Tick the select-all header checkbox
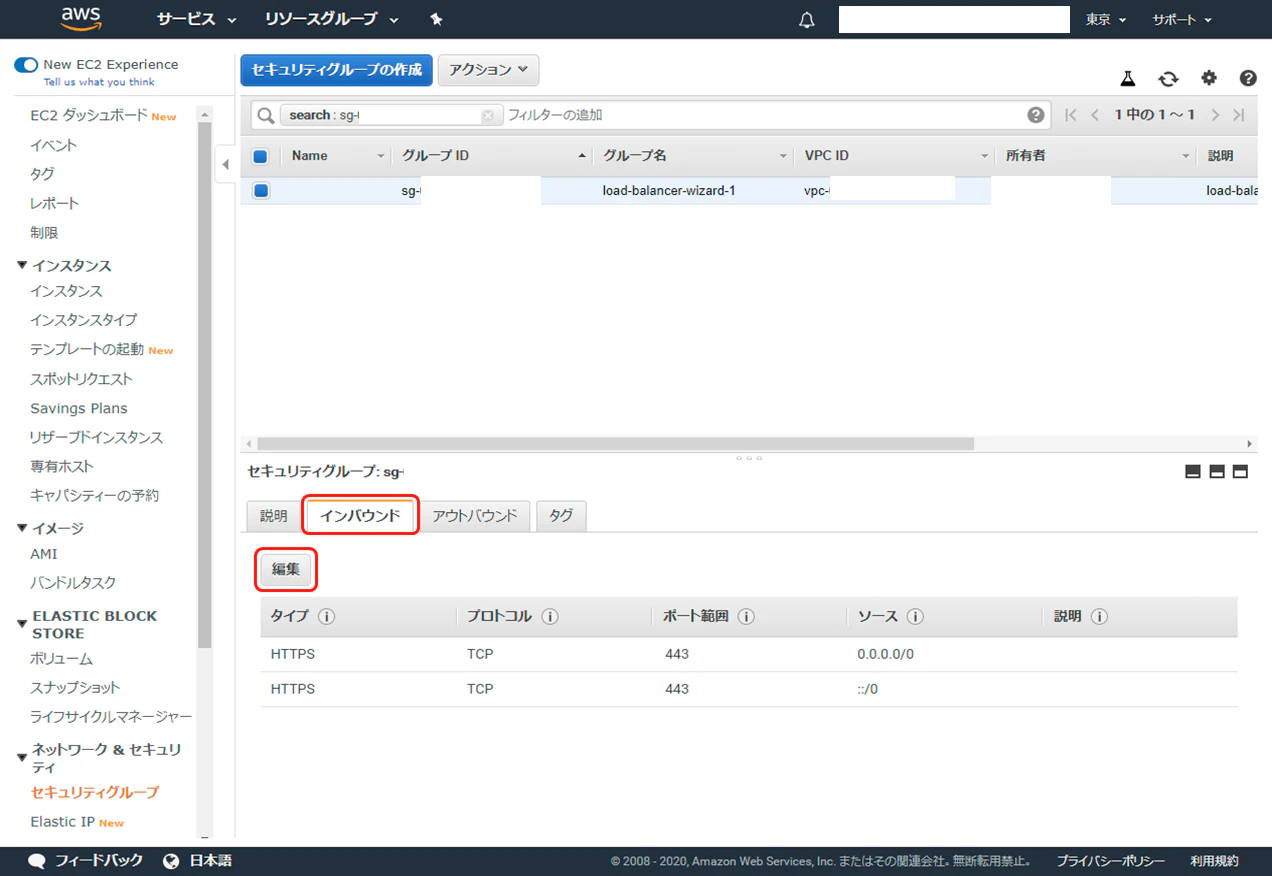This screenshot has width=1272, height=876. tap(260, 156)
